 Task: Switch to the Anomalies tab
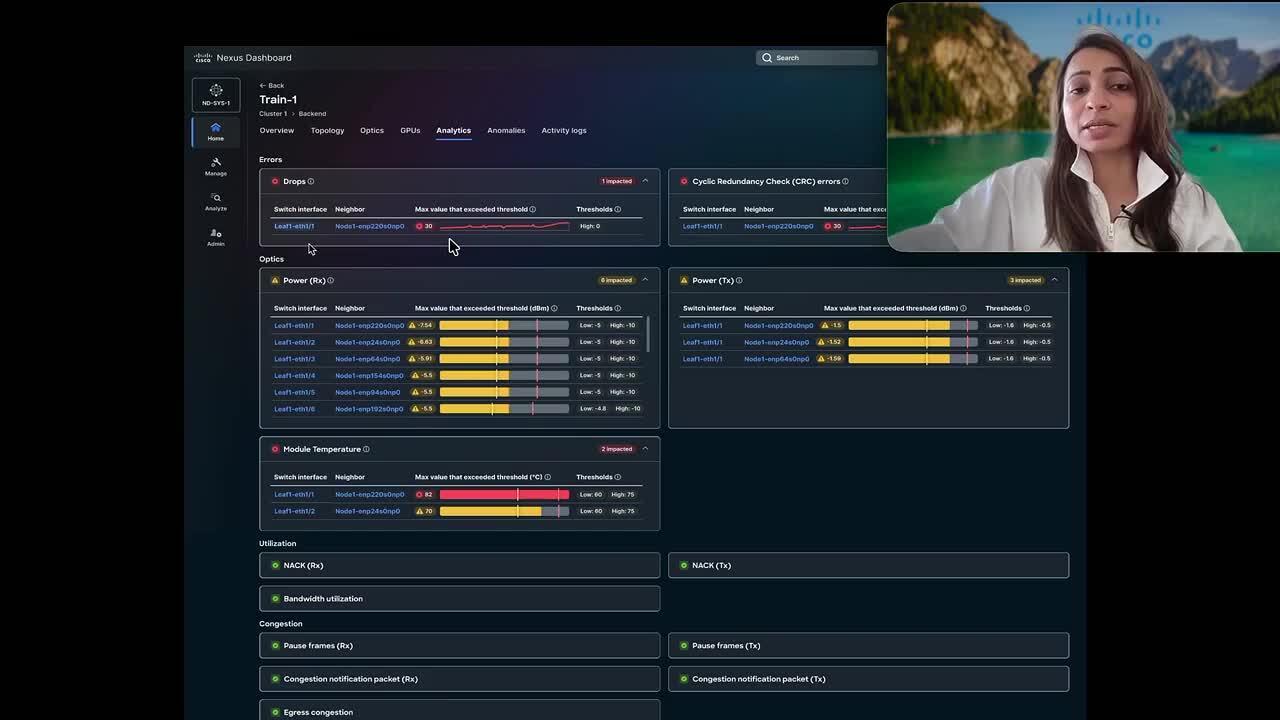(506, 130)
